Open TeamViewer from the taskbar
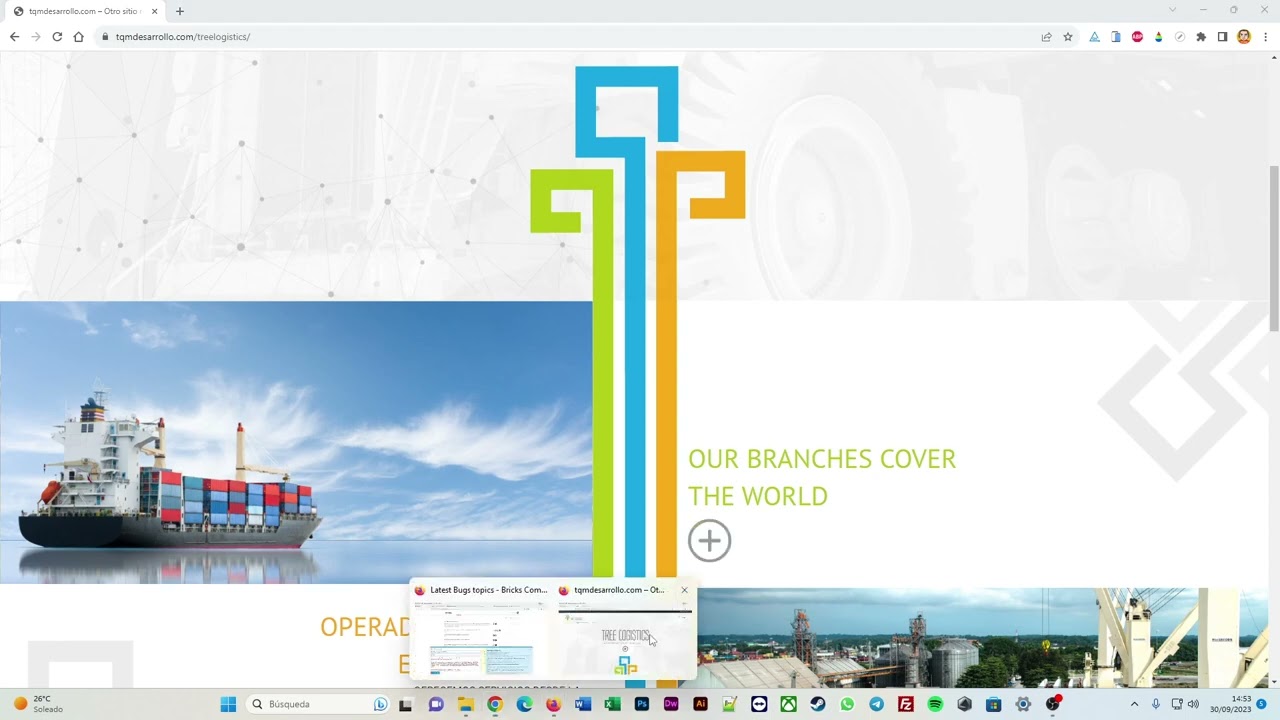The width and height of the screenshot is (1280, 720). pos(759,704)
